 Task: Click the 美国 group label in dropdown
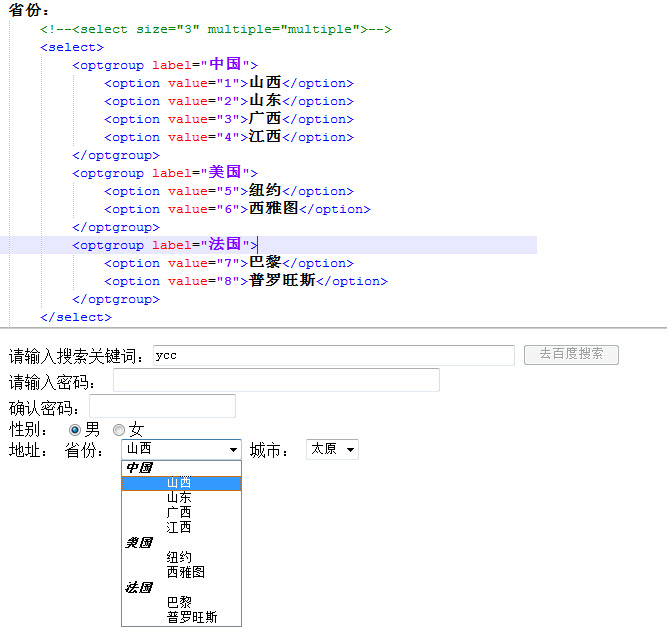click(x=139, y=543)
